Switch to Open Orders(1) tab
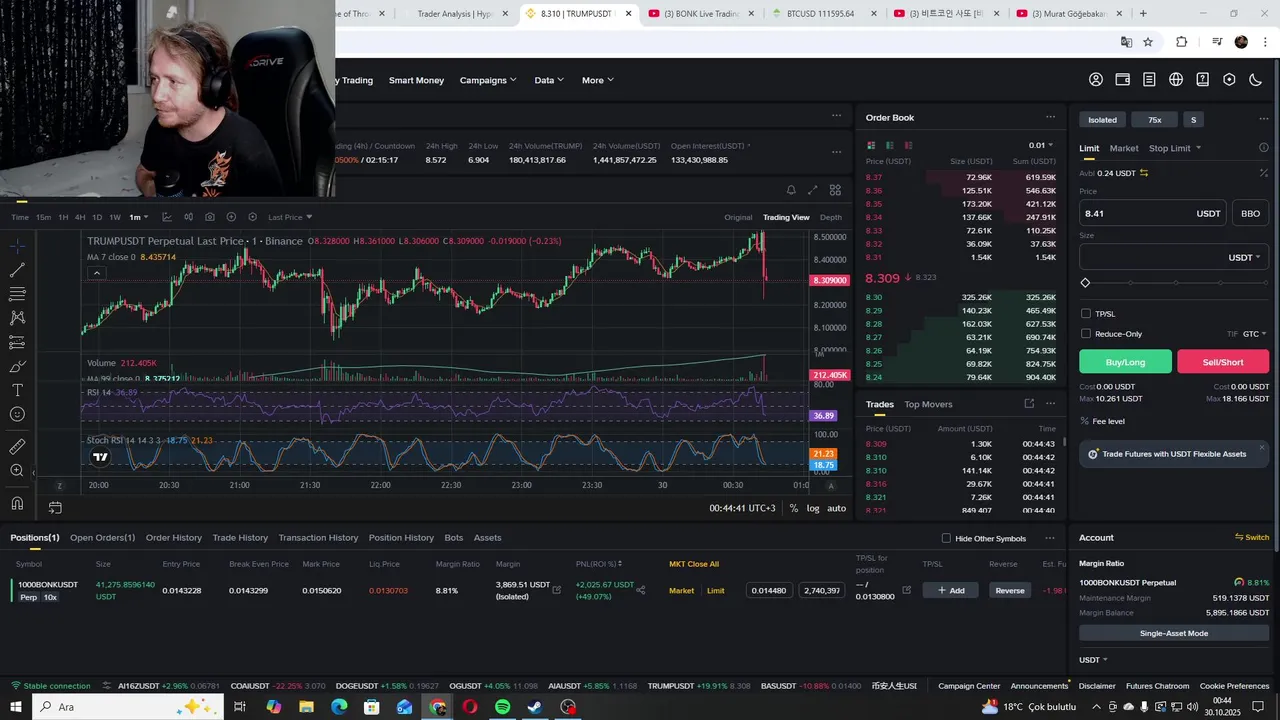Screen dimensions: 1280x720 point(102,538)
